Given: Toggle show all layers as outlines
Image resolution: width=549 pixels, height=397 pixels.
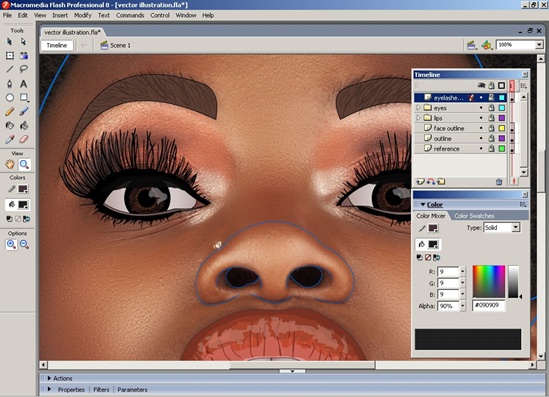Looking at the screenshot, I should (x=501, y=85).
